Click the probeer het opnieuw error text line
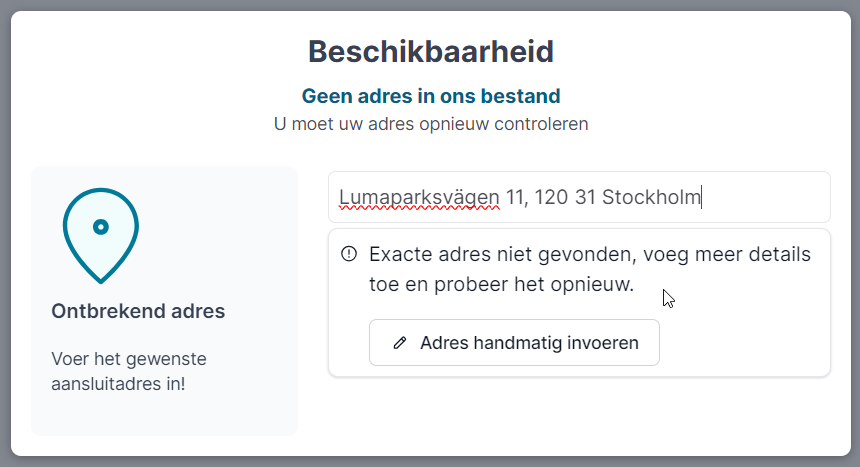Image resolution: width=860 pixels, height=467 pixels. click(501, 284)
